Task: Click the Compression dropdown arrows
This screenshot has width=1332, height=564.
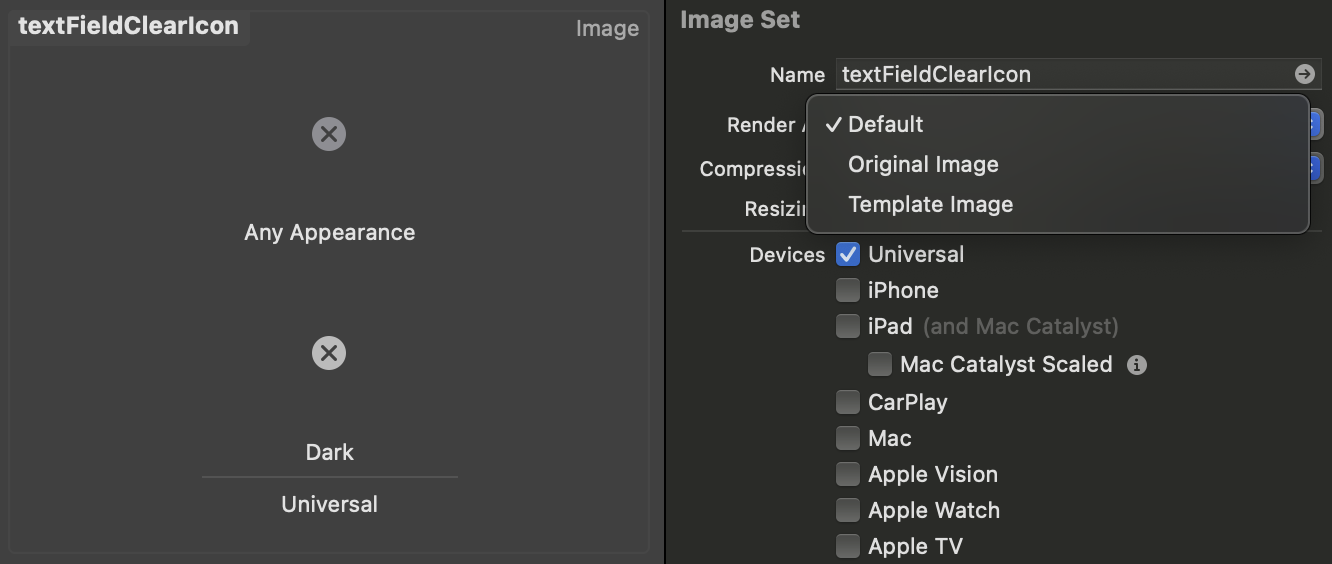Action: click(1317, 168)
